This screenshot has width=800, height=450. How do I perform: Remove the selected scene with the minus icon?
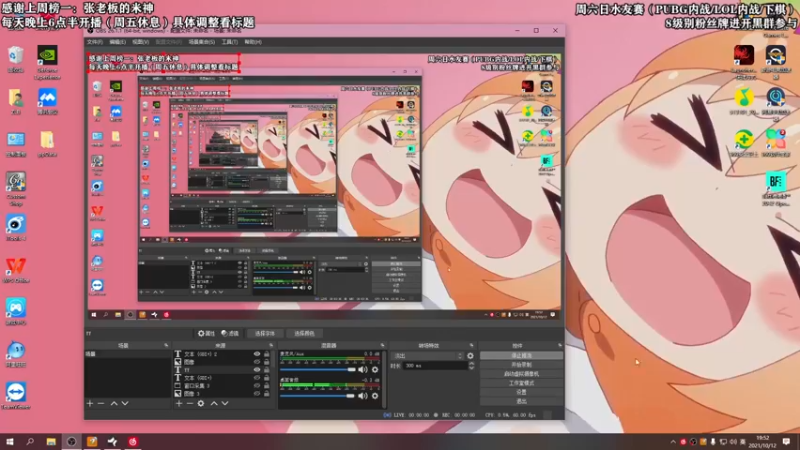point(101,404)
